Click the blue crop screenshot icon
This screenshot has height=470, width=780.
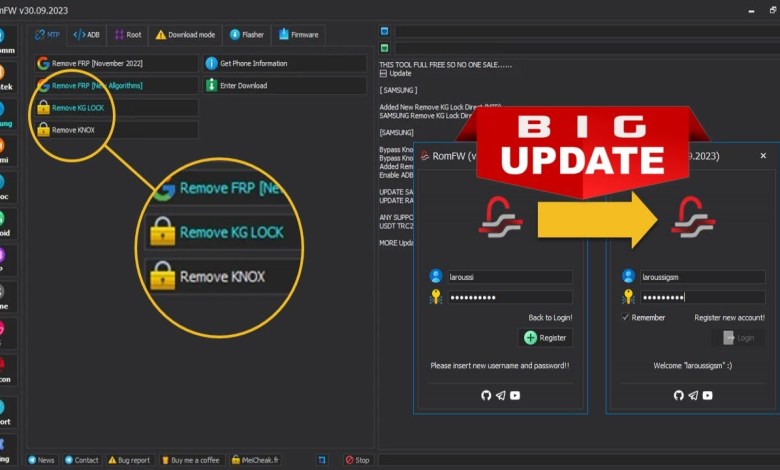pyautogui.click(x=322, y=460)
